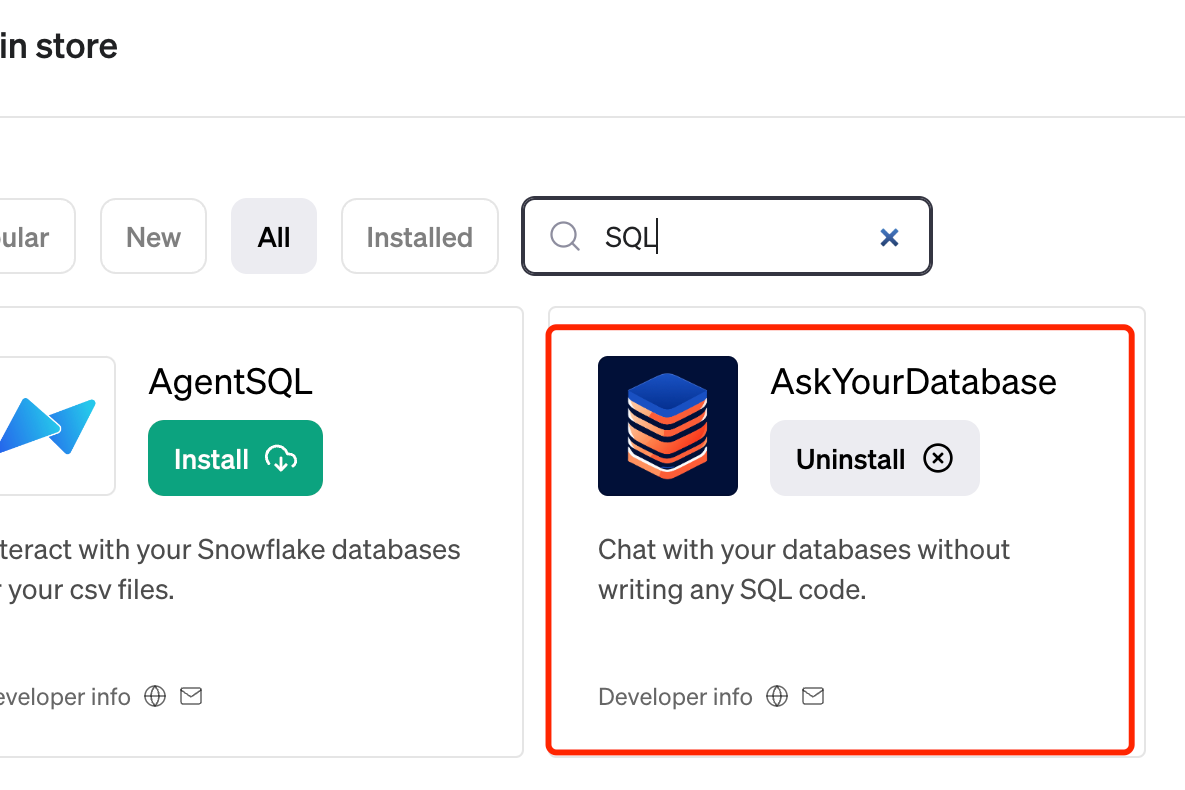Image resolution: width=1185 pixels, height=790 pixels.
Task: Select the All plugins filter
Action: click(x=273, y=237)
